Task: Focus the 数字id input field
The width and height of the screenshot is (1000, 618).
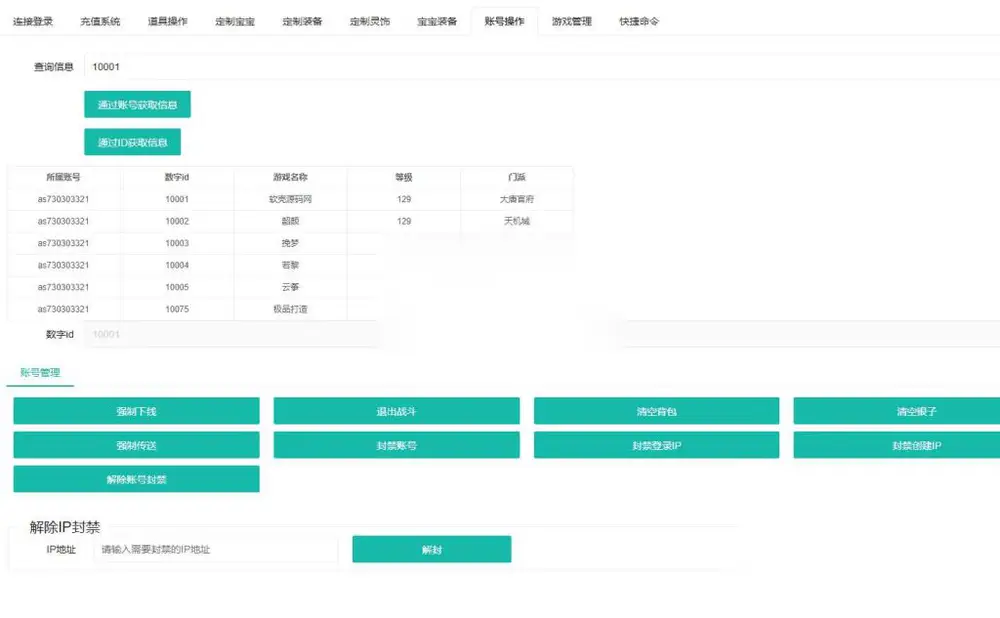Action: pos(542,334)
